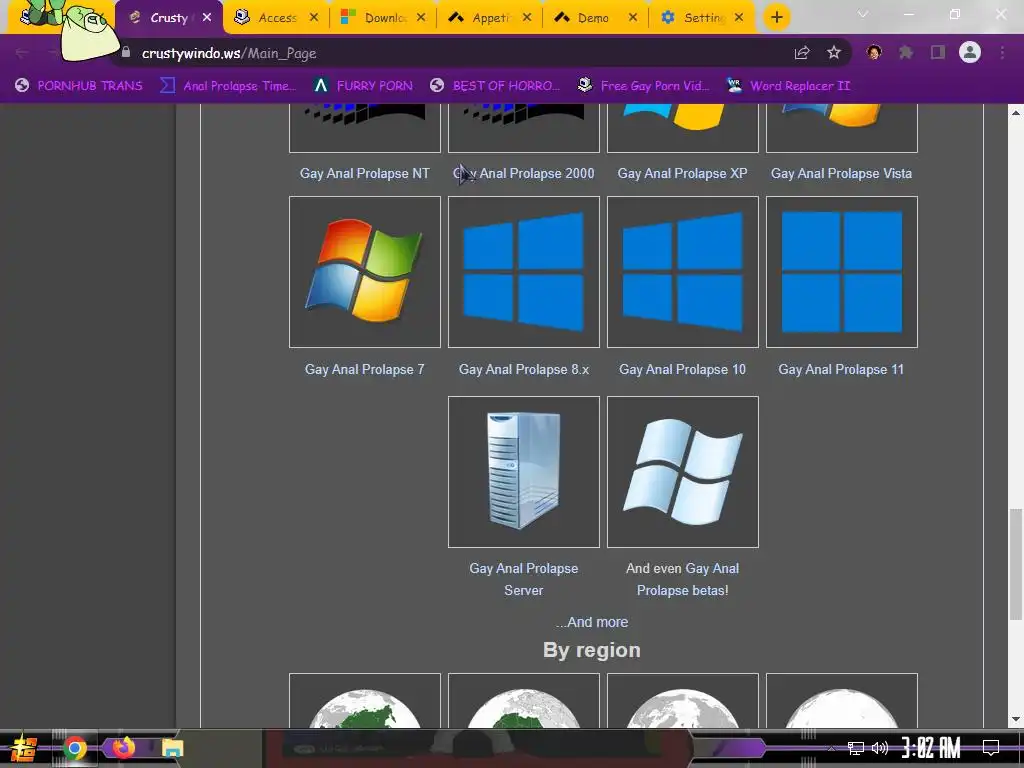Open File Explorer from the taskbar
The width and height of the screenshot is (1024, 768).
point(172,748)
